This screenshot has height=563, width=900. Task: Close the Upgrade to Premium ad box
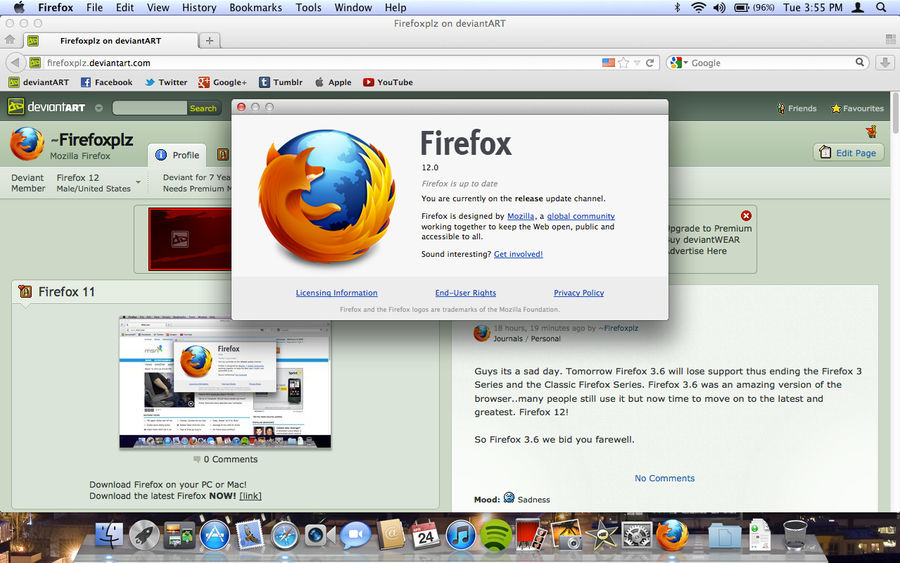point(746,216)
